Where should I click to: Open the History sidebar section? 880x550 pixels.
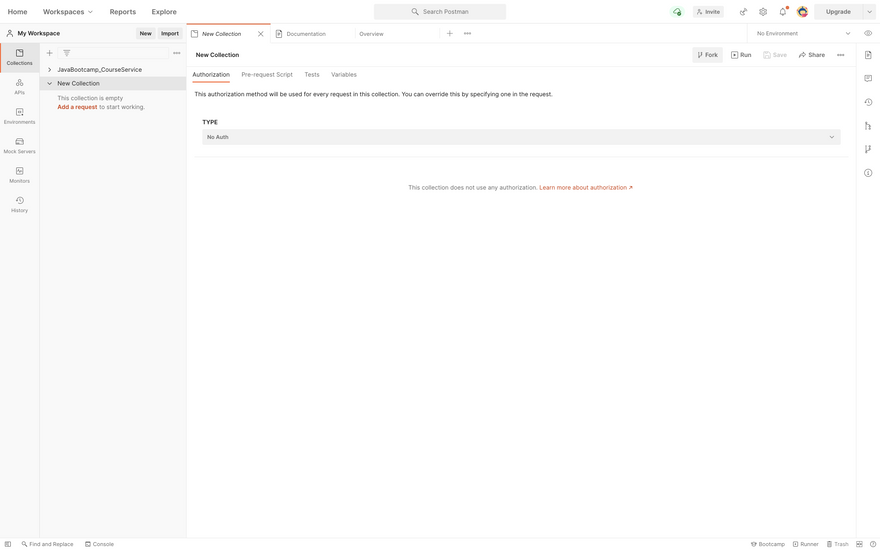tap(19, 204)
